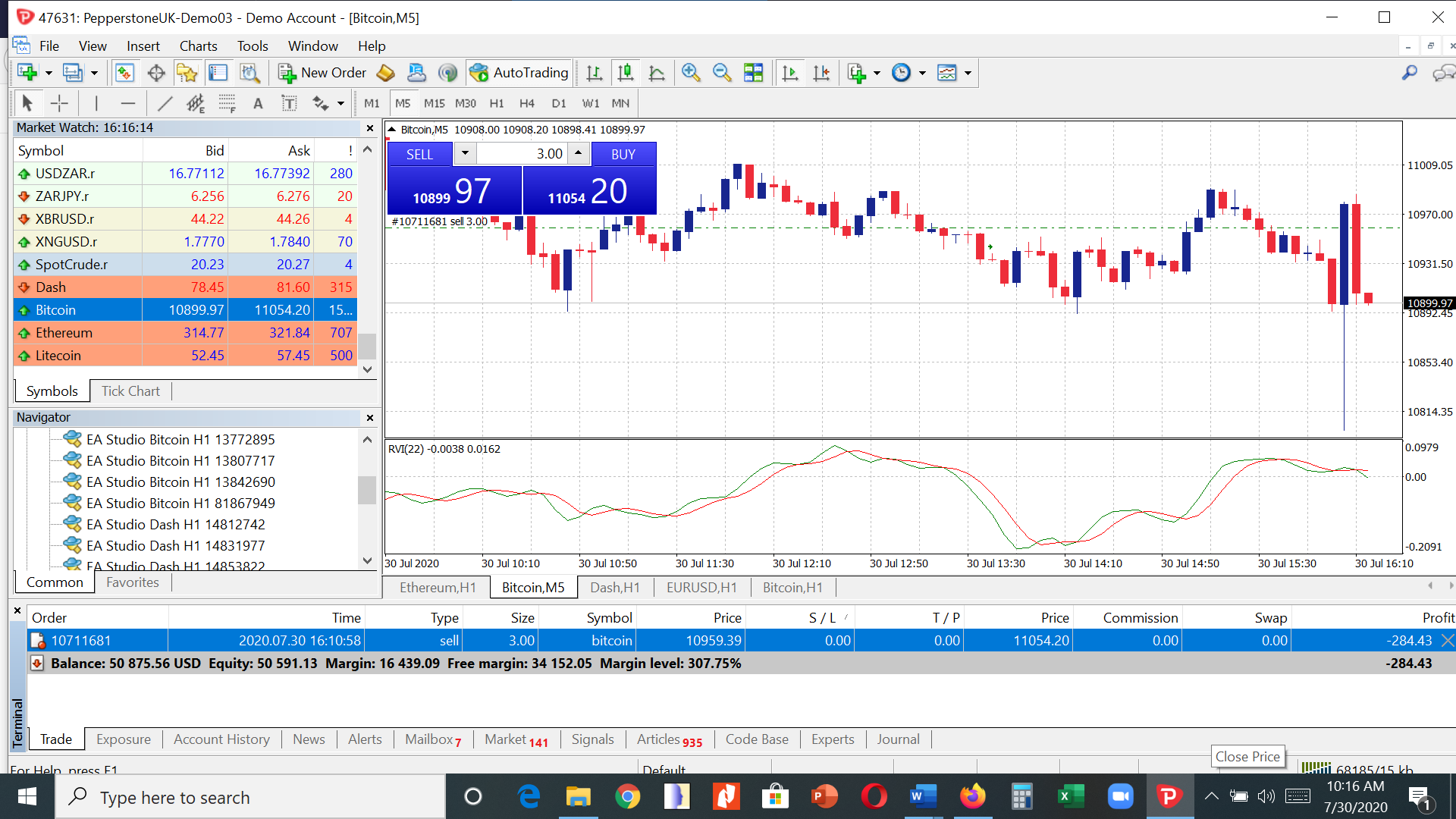This screenshot has width=1456, height=819.
Task: Select the vertical line drawing tool
Action: point(96,103)
